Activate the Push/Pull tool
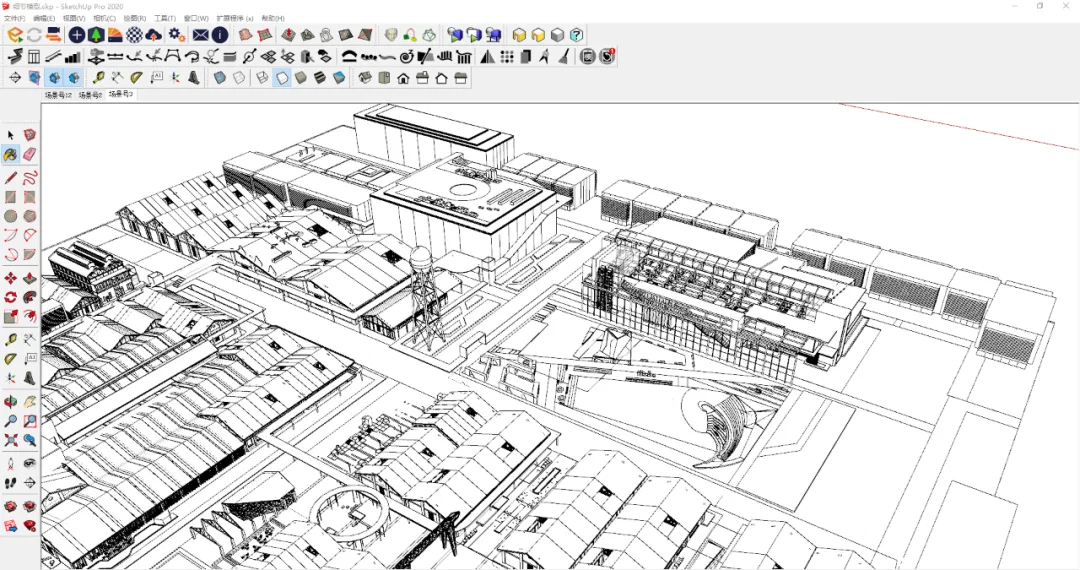 click(30, 278)
